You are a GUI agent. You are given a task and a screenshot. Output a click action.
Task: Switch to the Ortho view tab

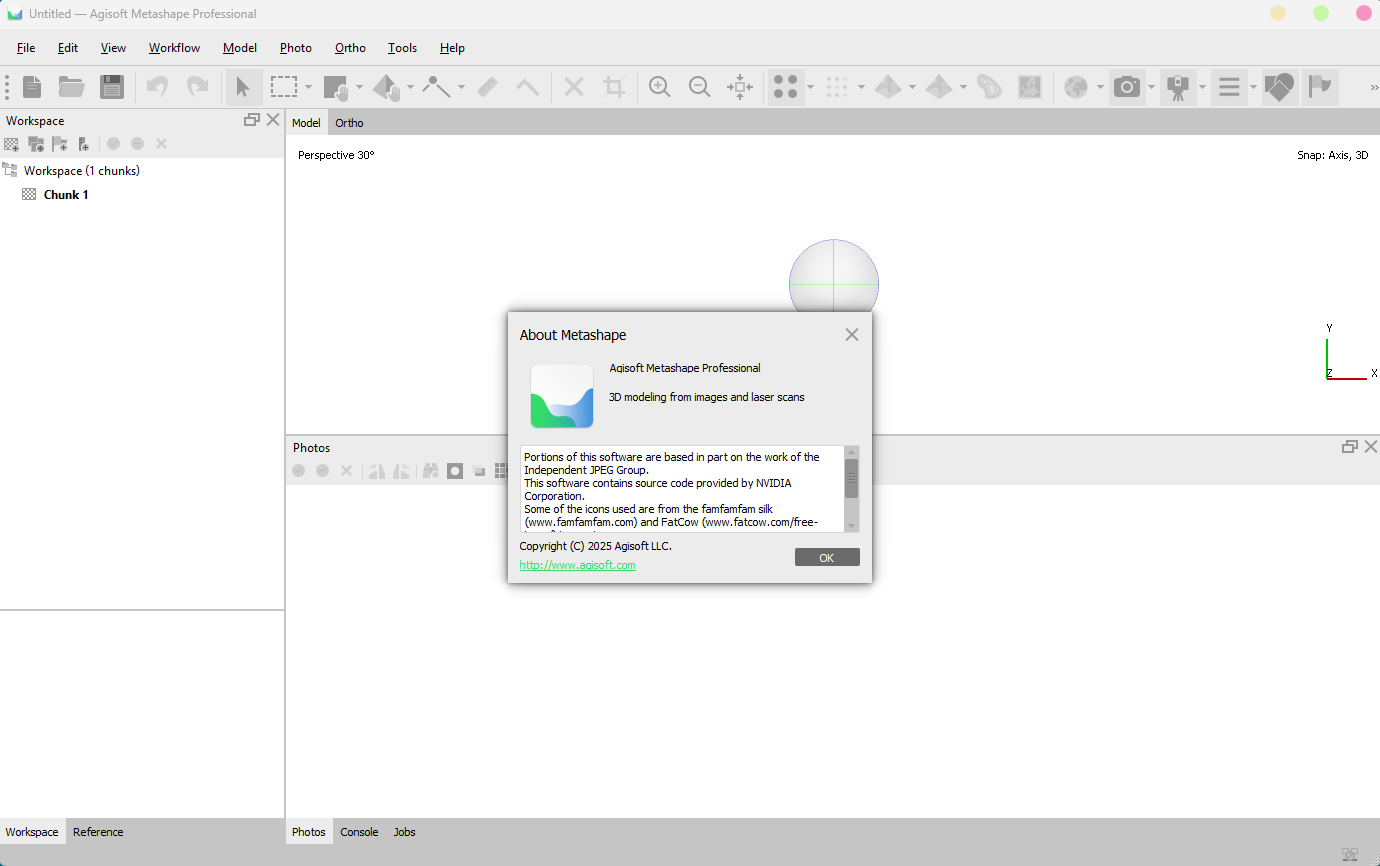coord(349,123)
